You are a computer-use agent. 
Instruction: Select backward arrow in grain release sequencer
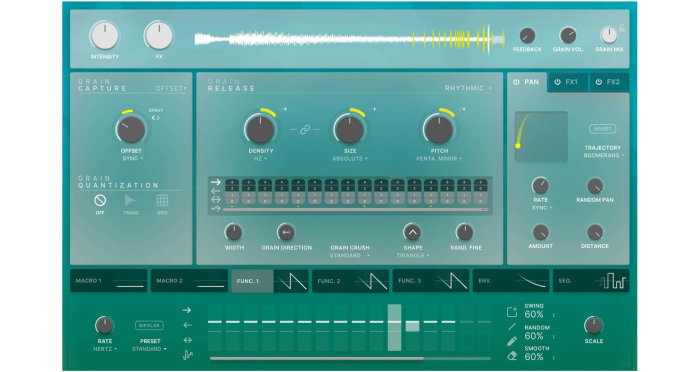click(x=216, y=191)
